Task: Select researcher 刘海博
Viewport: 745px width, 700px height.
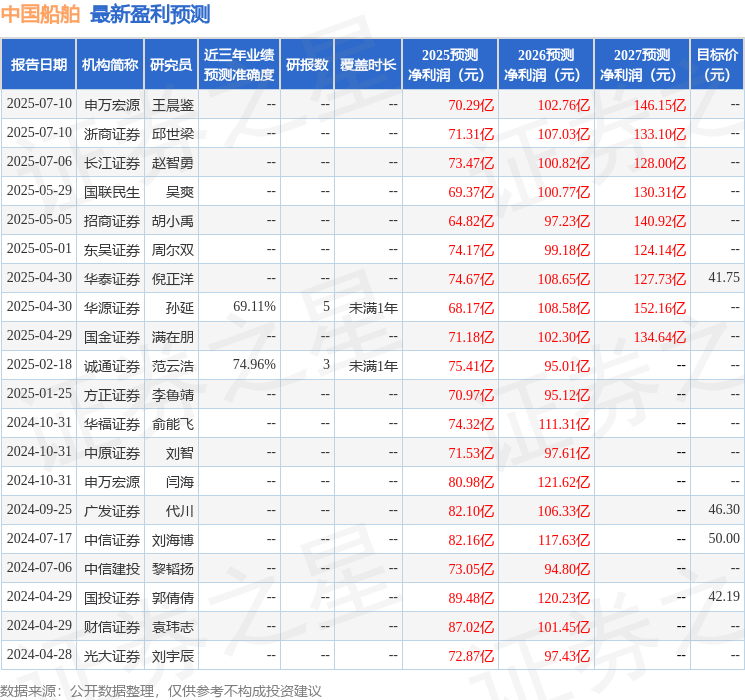Action: click(173, 540)
